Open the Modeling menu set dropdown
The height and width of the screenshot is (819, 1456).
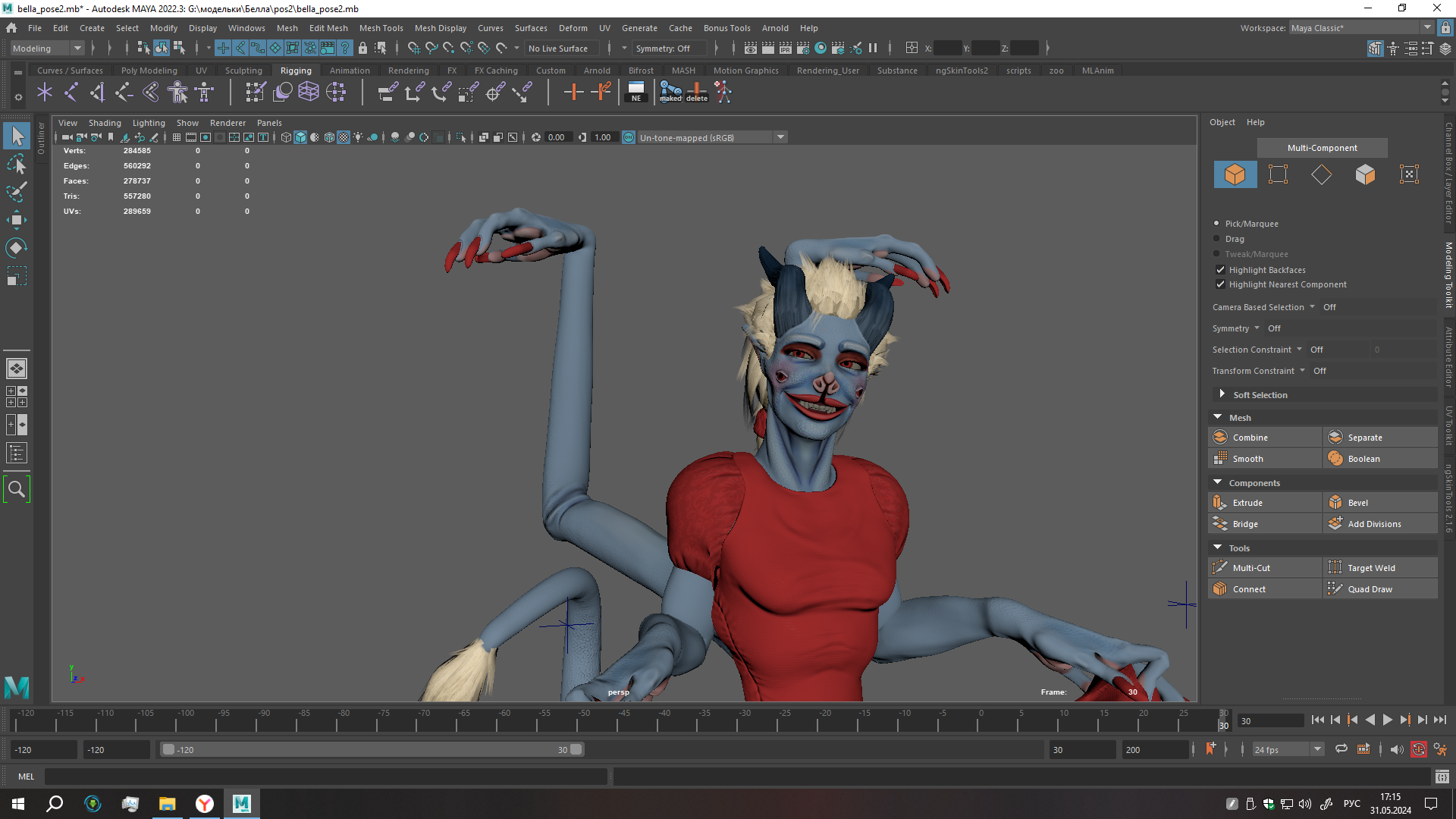pos(47,49)
